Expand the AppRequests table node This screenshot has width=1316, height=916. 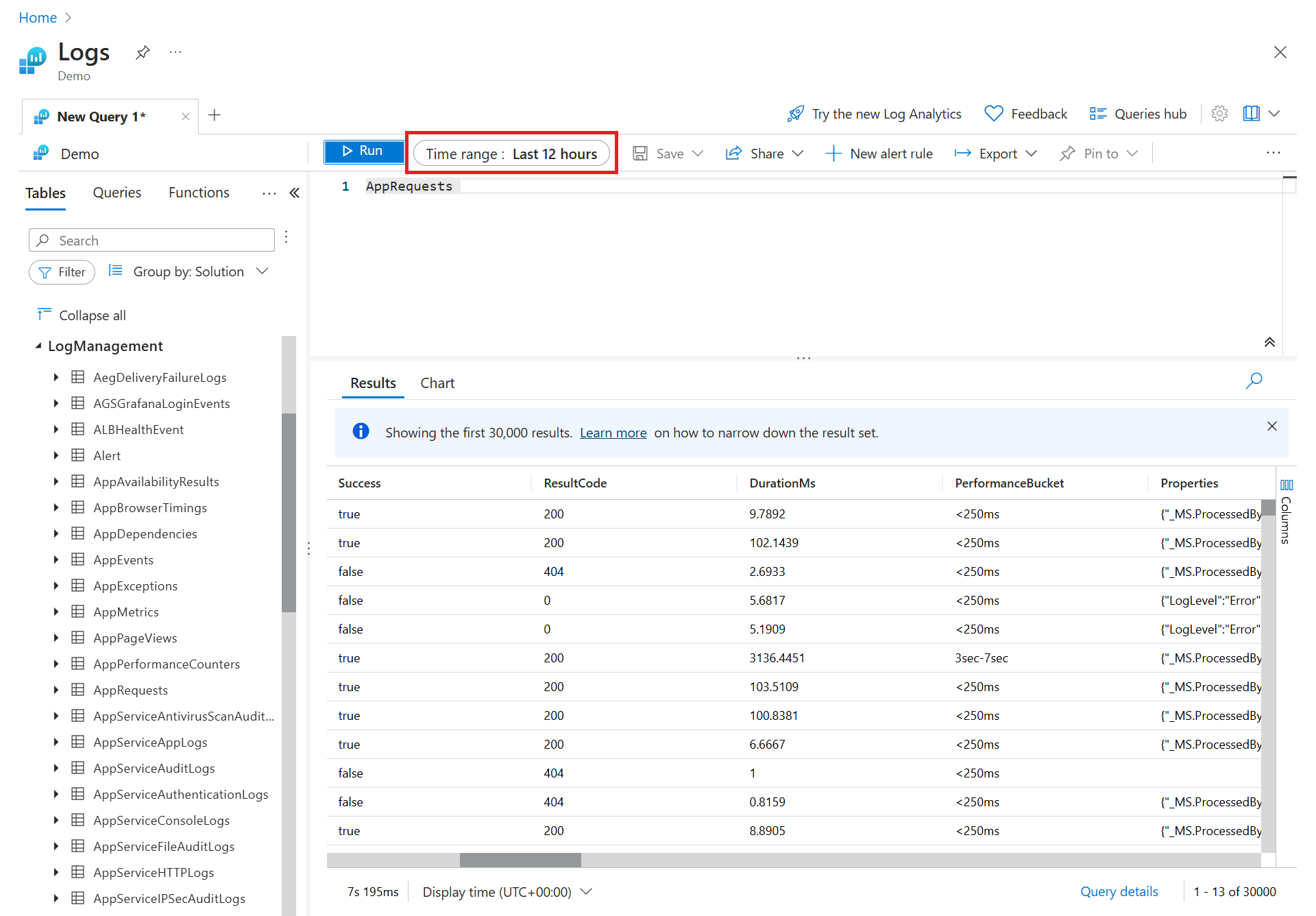pyautogui.click(x=56, y=690)
